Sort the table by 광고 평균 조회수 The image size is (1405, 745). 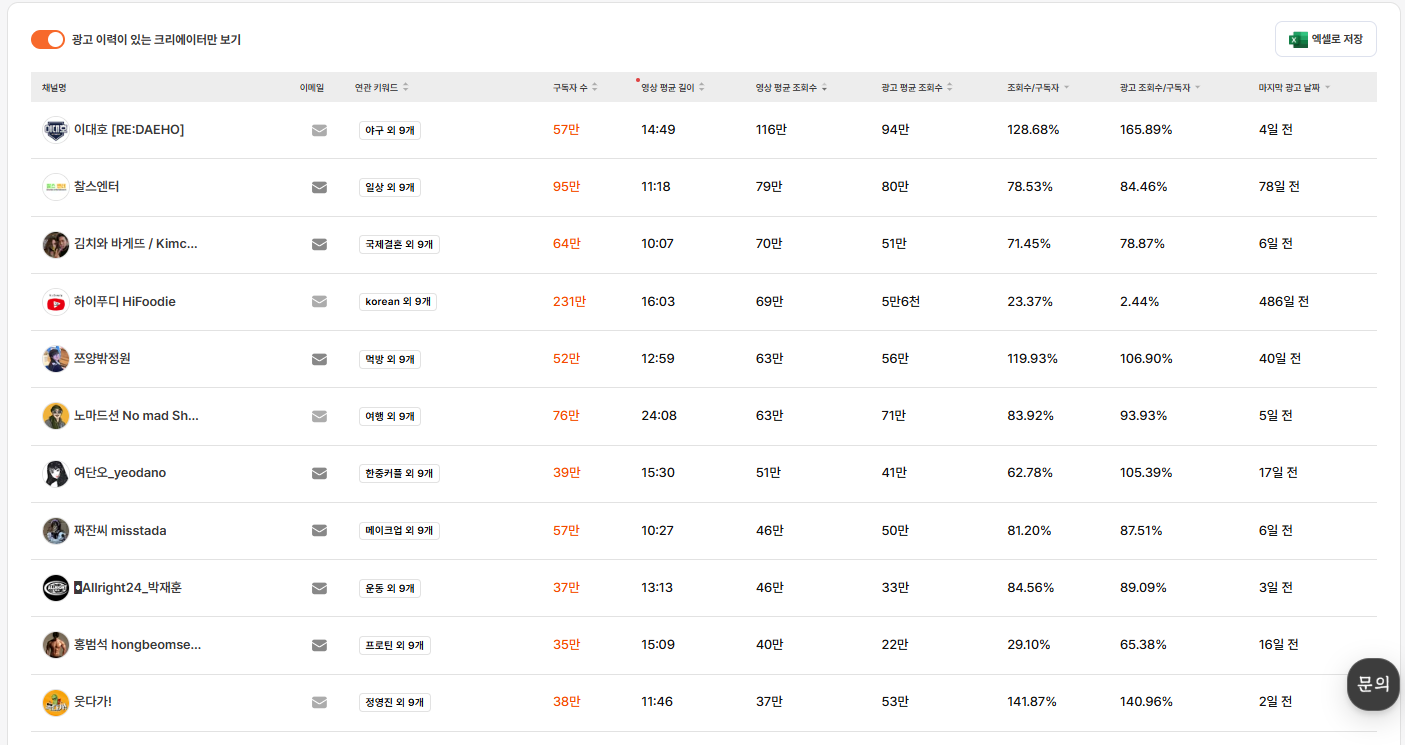(916, 88)
